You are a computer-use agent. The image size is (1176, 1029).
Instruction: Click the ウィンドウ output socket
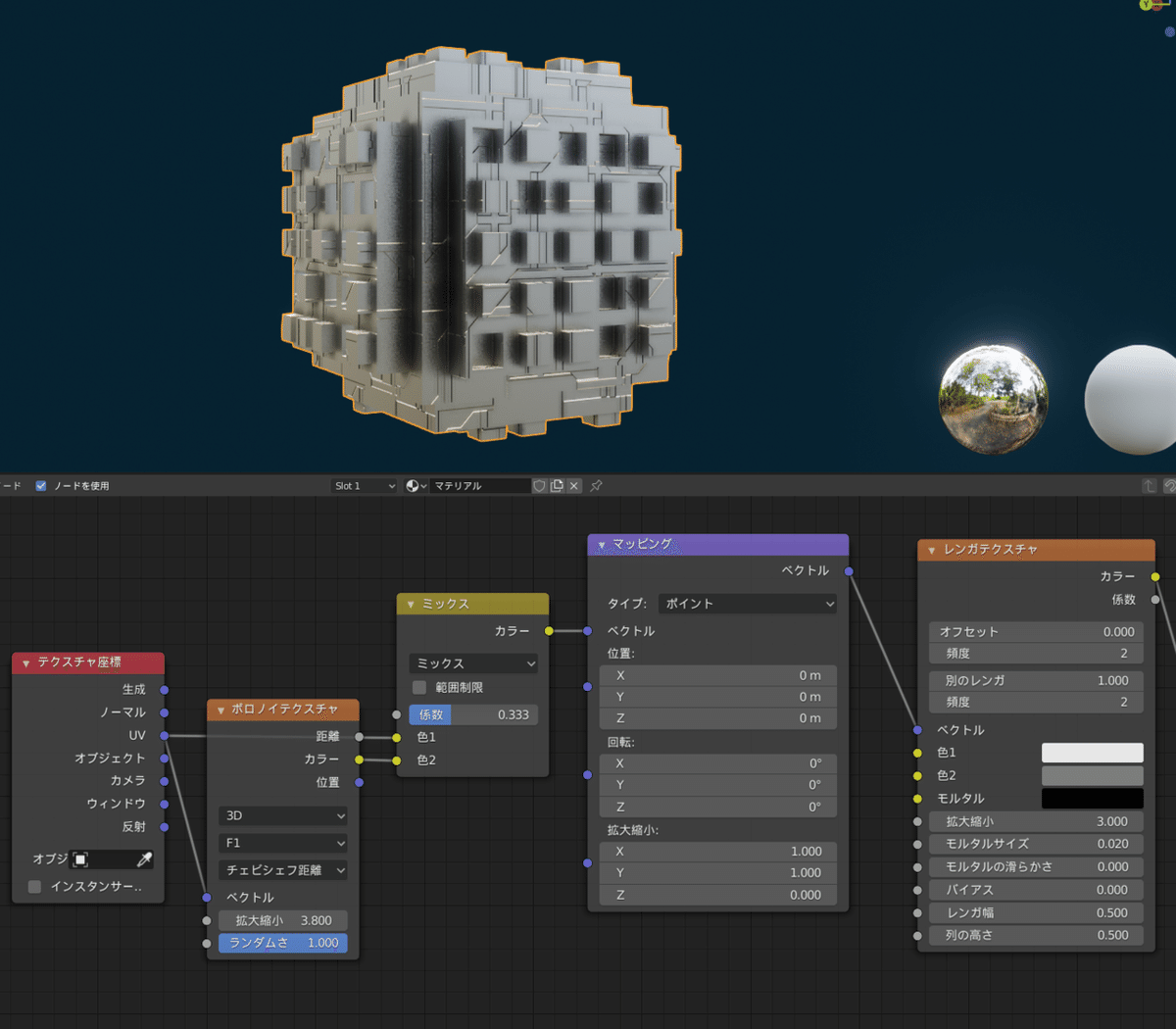[164, 804]
